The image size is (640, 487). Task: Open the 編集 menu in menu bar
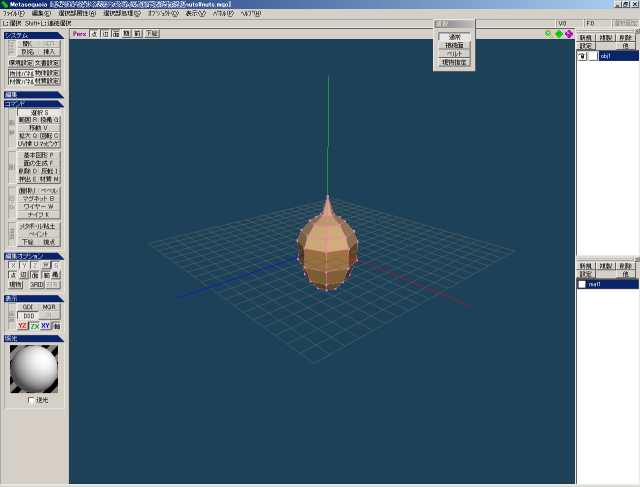[x=41, y=13]
